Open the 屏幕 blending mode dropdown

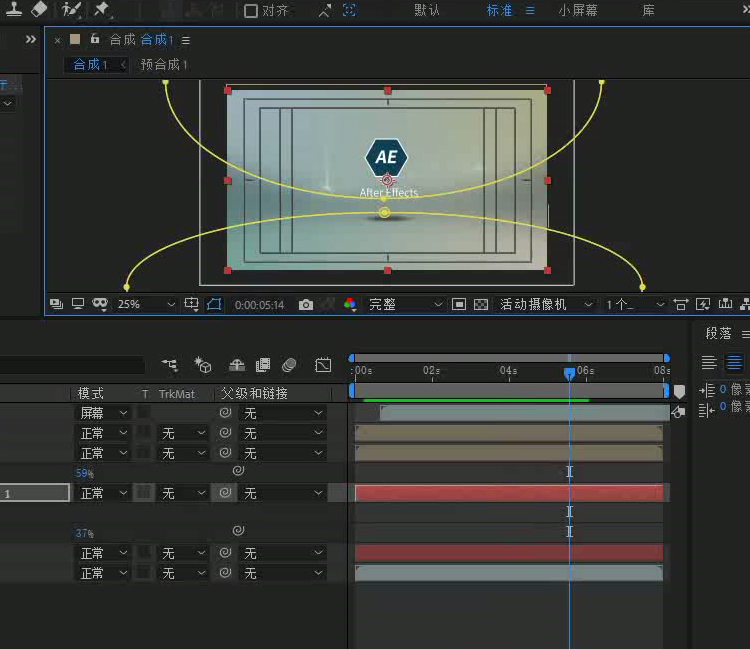(103, 413)
